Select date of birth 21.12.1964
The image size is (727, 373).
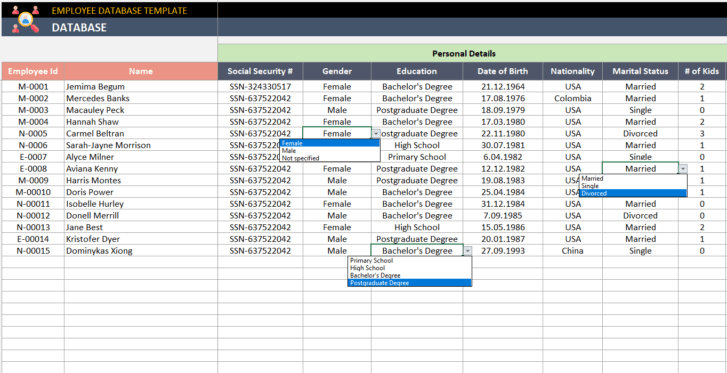coord(503,87)
